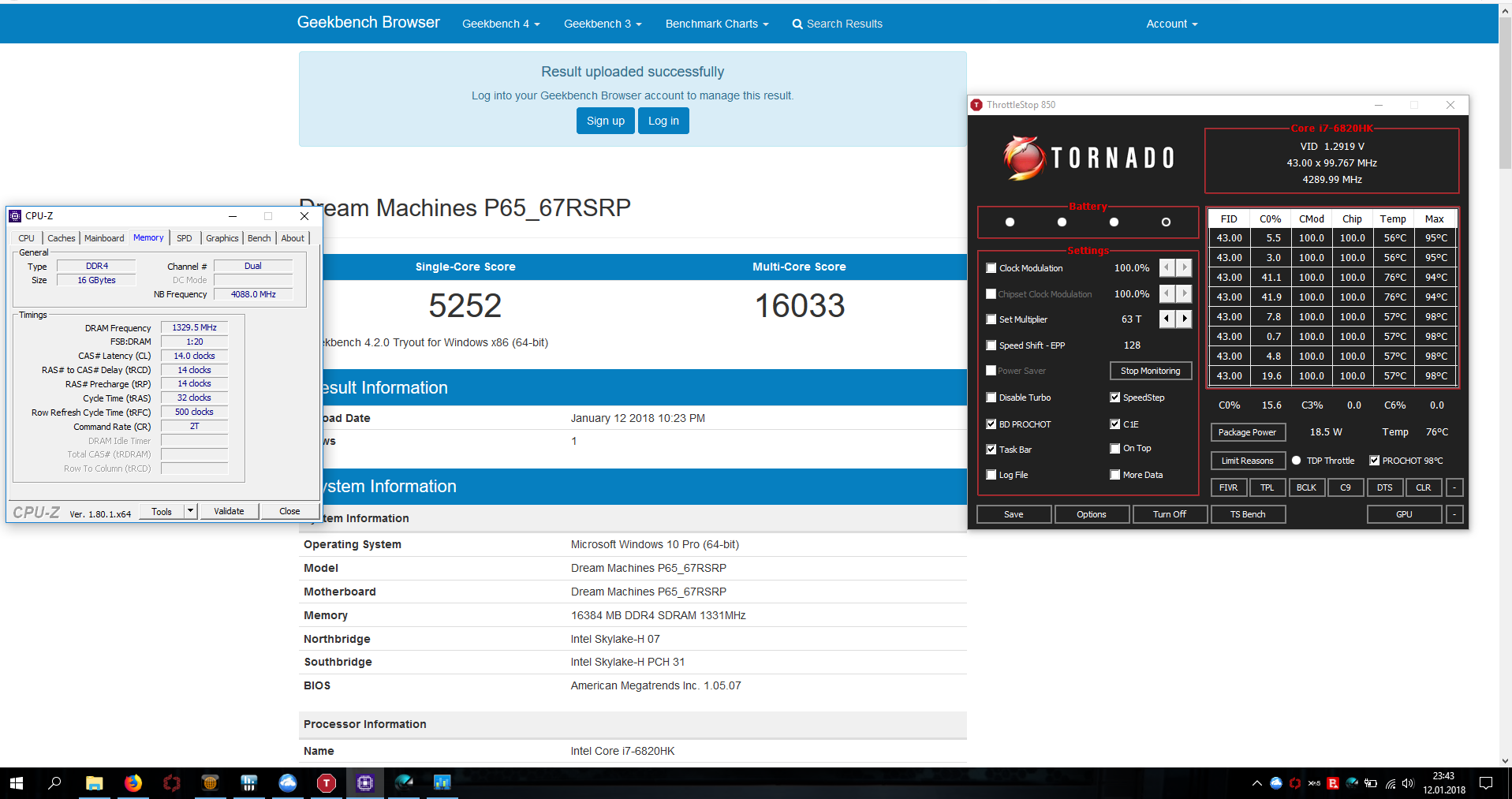Select the first Battery profile radio button

click(1010, 222)
